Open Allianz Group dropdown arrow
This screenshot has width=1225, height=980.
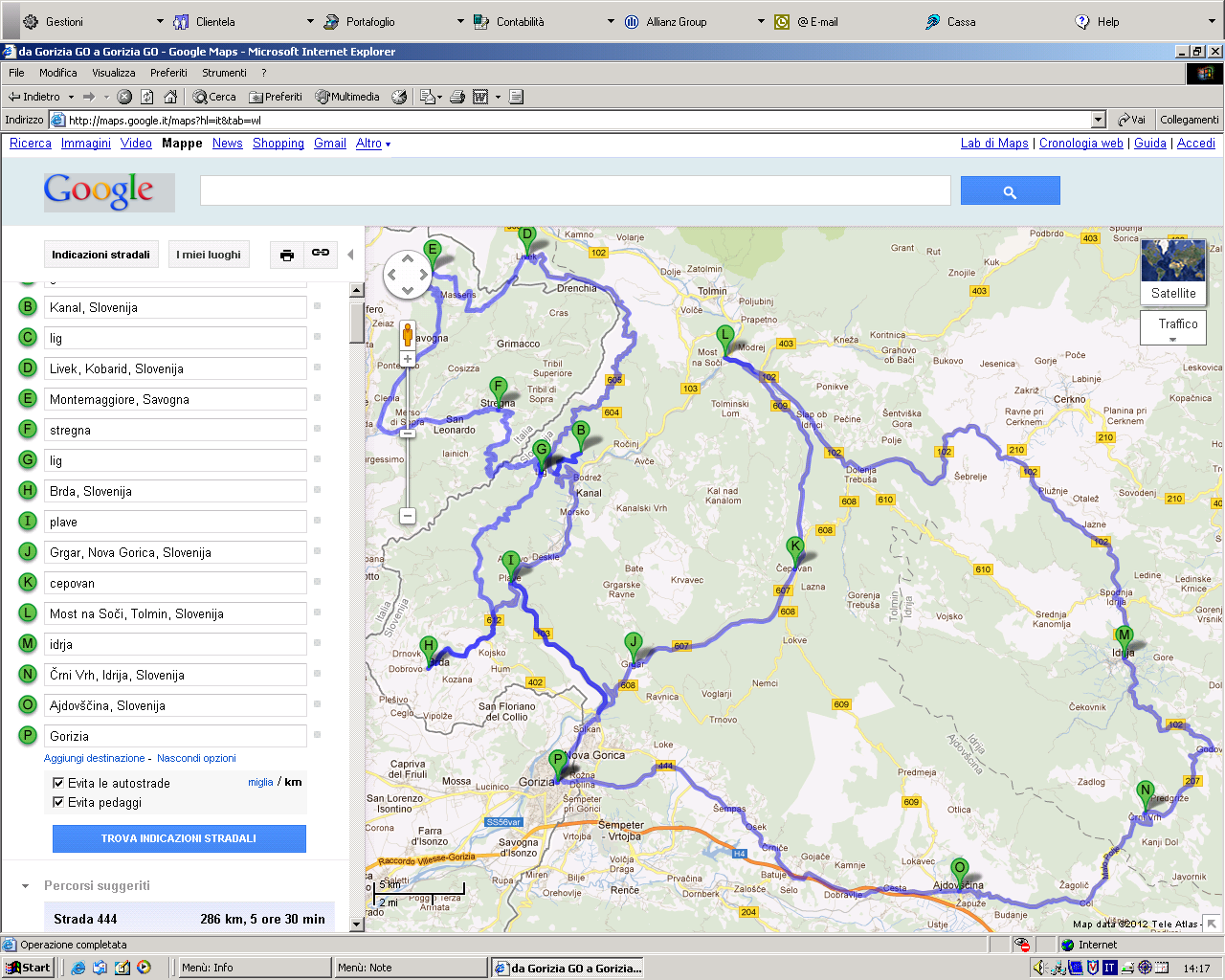pyautogui.click(x=761, y=21)
